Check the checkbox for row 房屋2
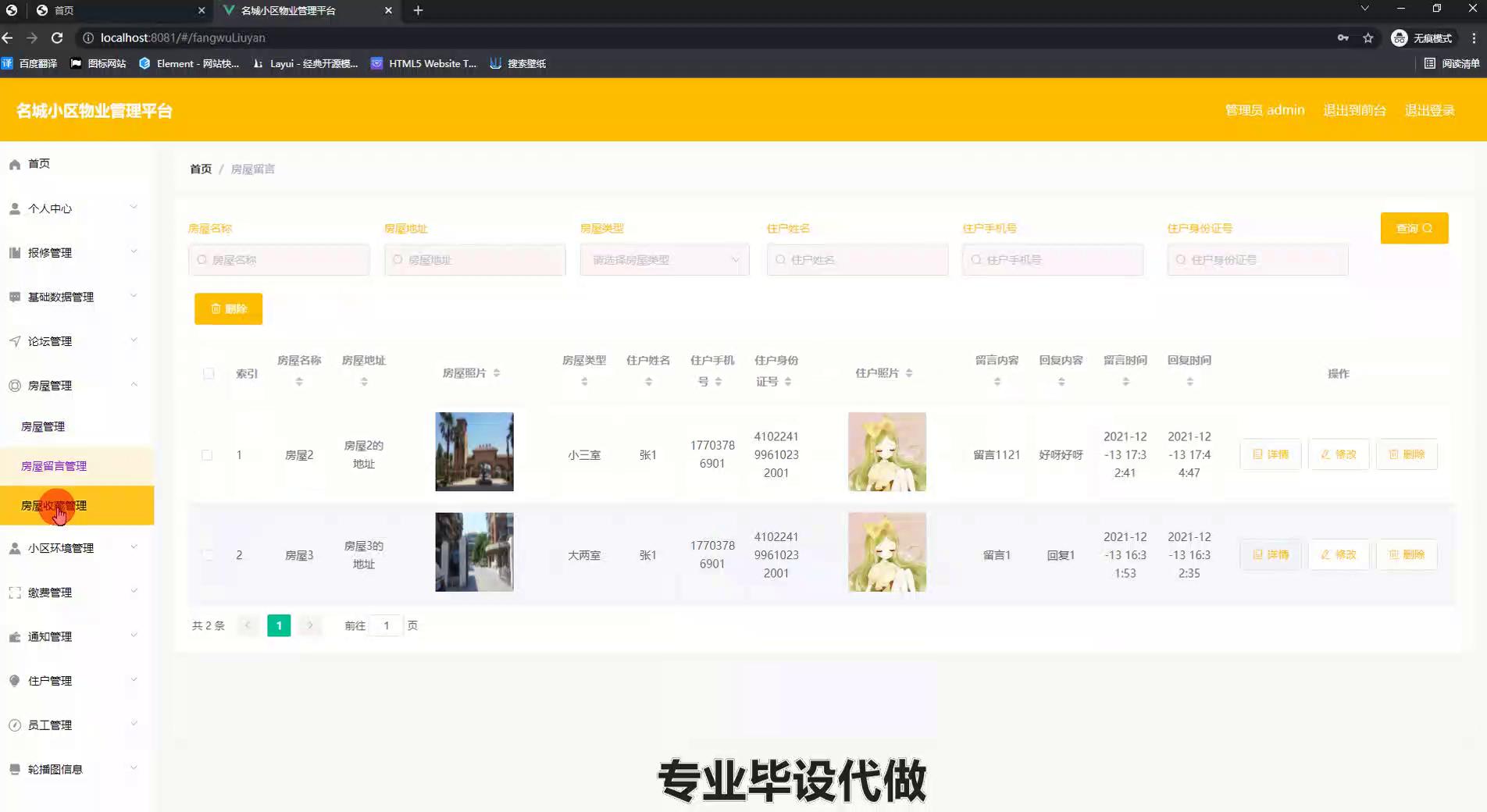 point(207,454)
